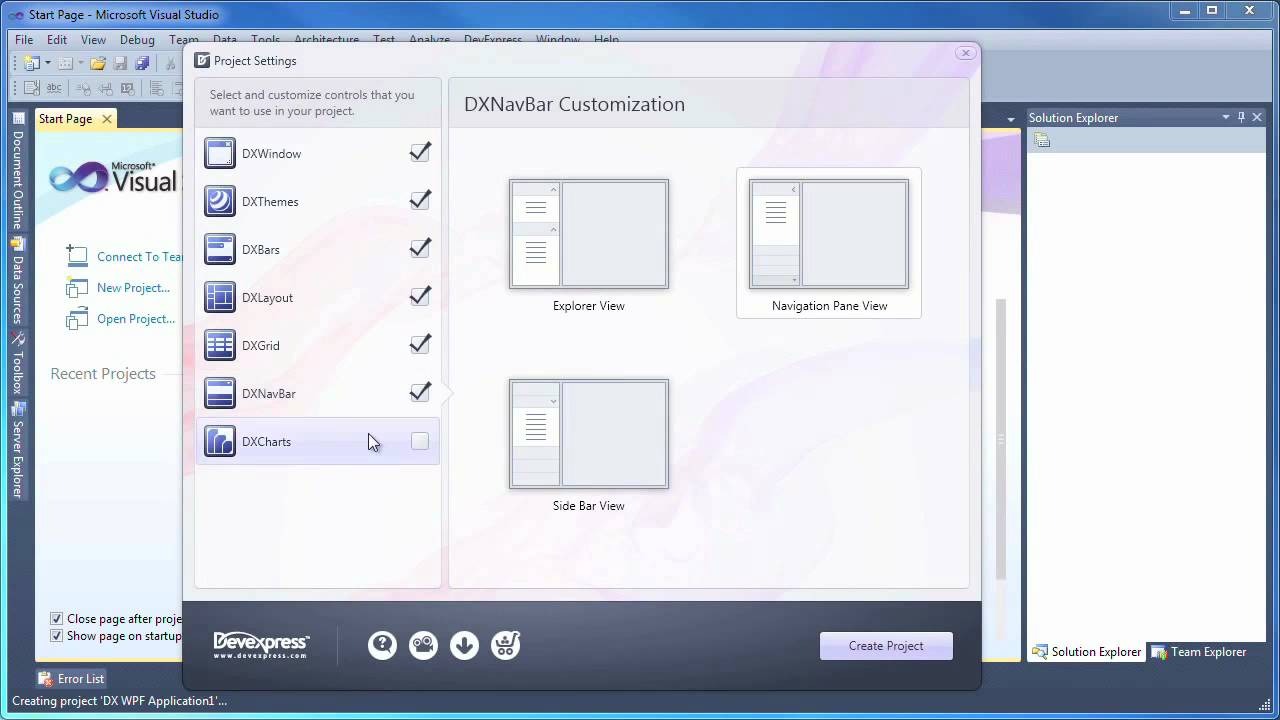Click the Save icon in Visual Studio toolbar
This screenshot has height=720, width=1280.
click(120, 63)
